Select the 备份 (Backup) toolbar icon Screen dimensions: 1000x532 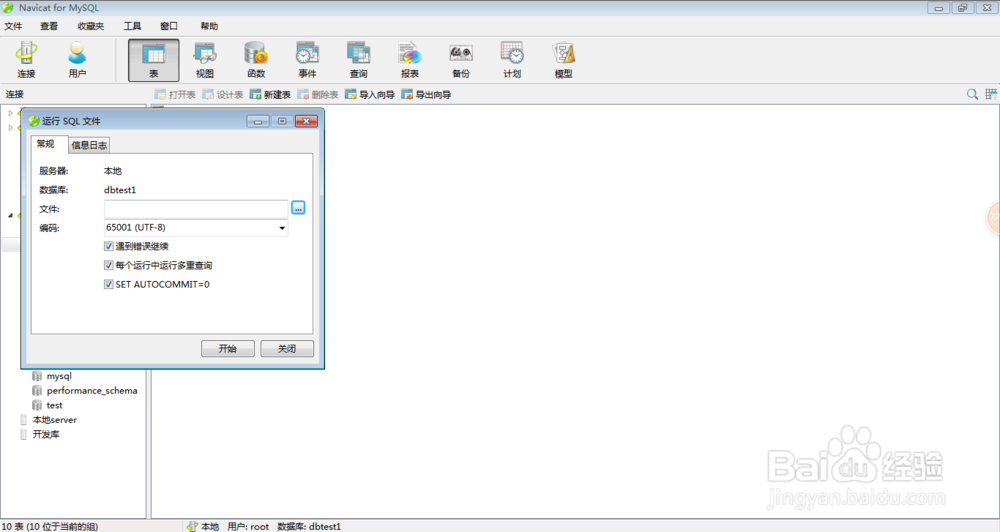coord(460,60)
